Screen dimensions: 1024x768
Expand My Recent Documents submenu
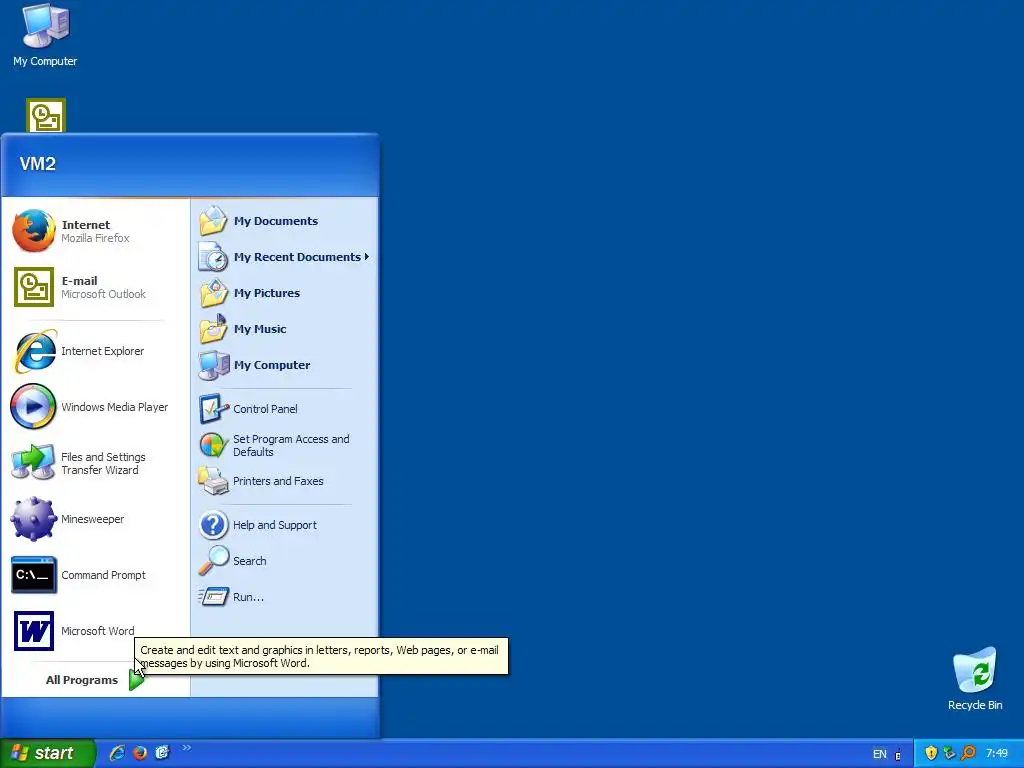(284, 257)
